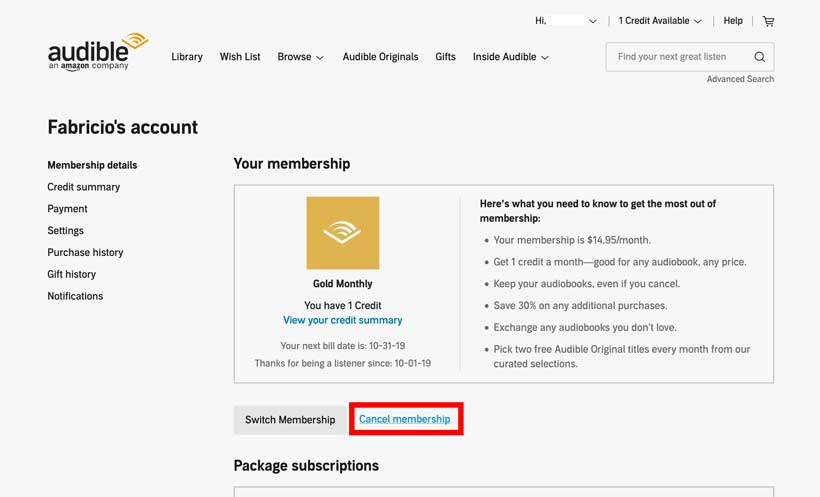Click the Cancel membership link

pyautogui.click(x=404, y=419)
